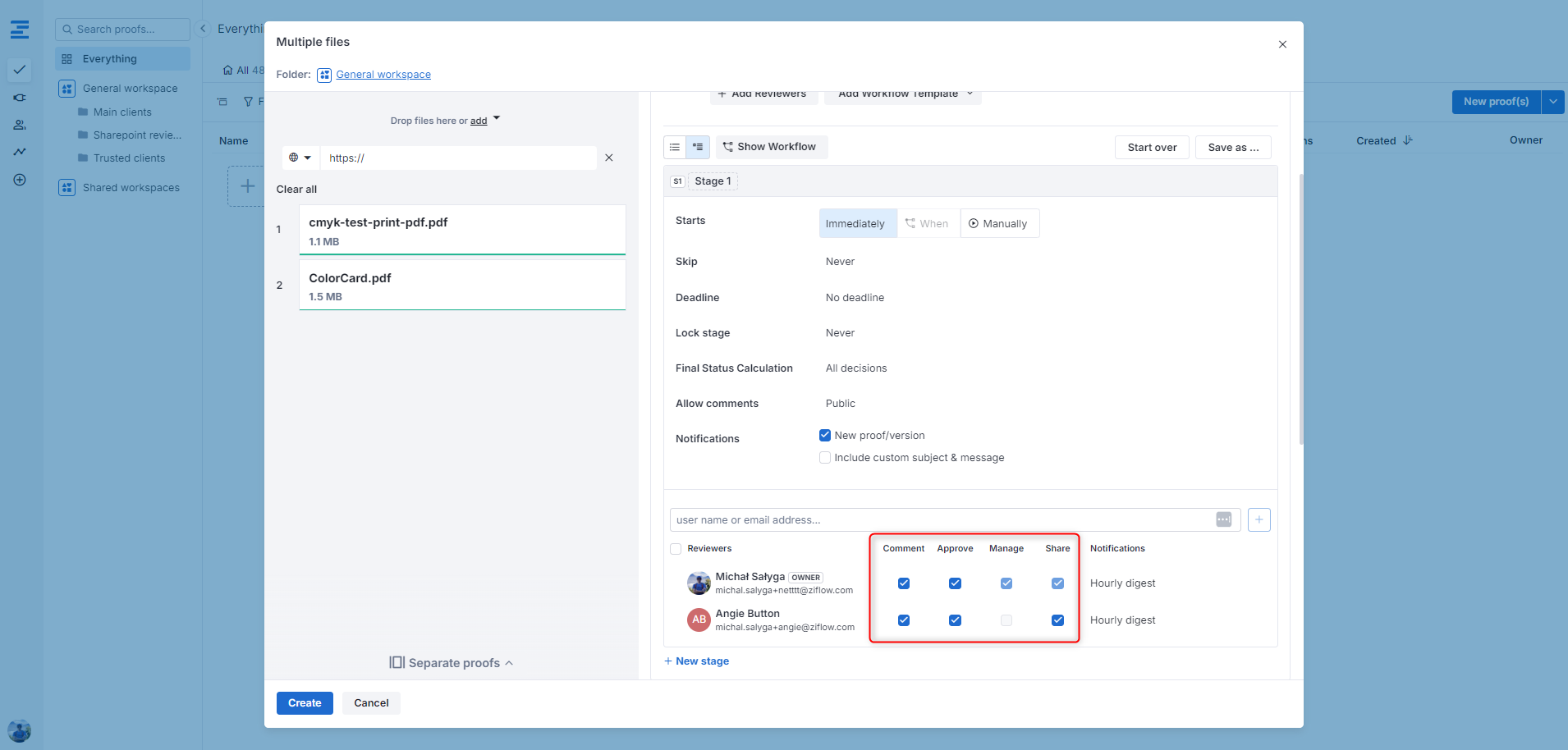Image resolution: width=1568 pixels, height=750 pixels.
Task: Uncheck New proof/version notification checkbox
Action: pos(825,436)
